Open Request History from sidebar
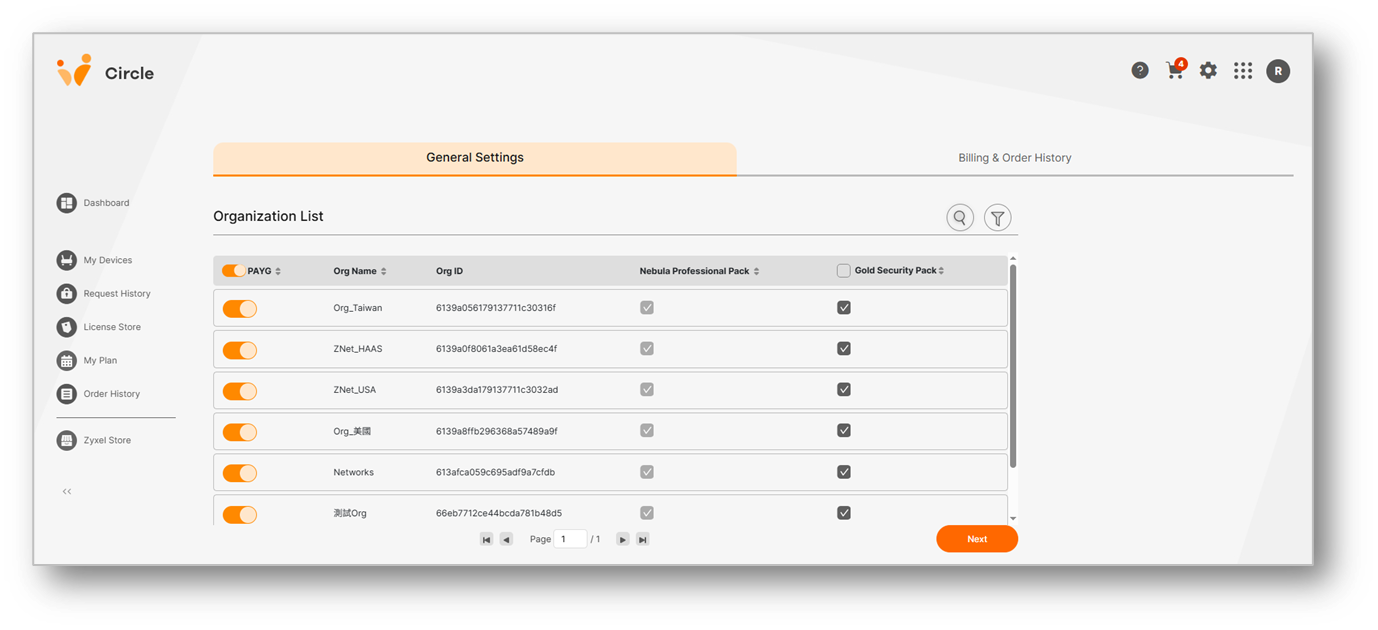 tap(117, 294)
